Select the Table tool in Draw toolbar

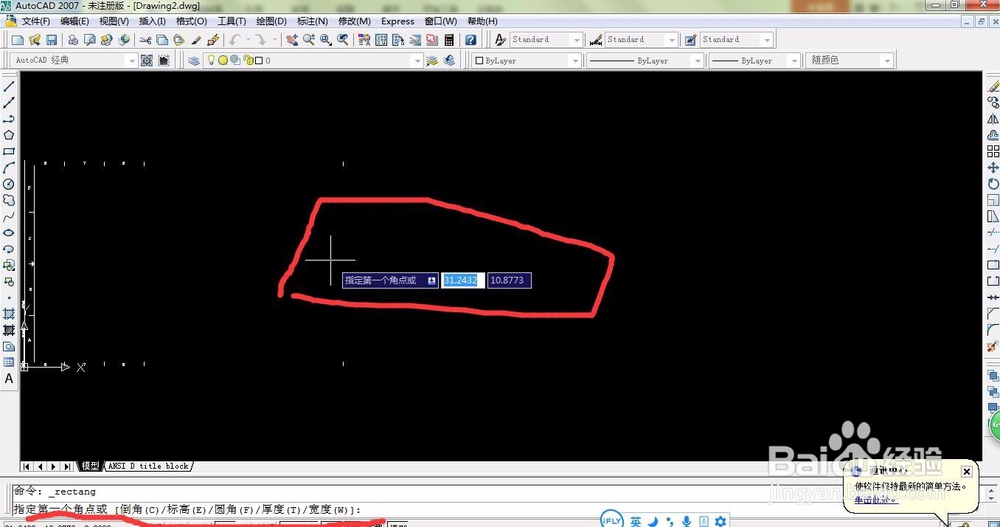coord(9,362)
